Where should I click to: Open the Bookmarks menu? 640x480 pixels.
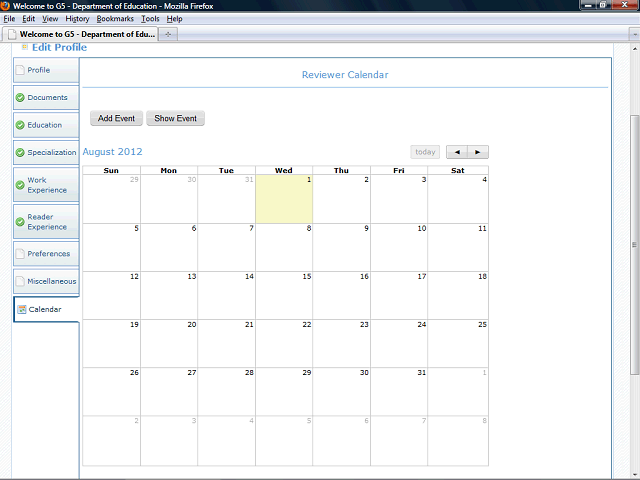tap(115, 19)
